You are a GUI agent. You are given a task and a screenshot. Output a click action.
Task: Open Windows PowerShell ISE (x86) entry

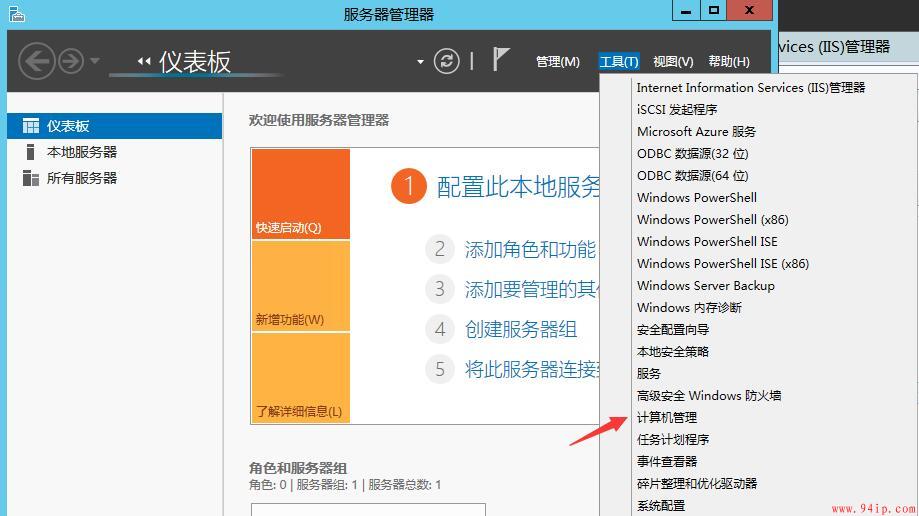pos(723,264)
